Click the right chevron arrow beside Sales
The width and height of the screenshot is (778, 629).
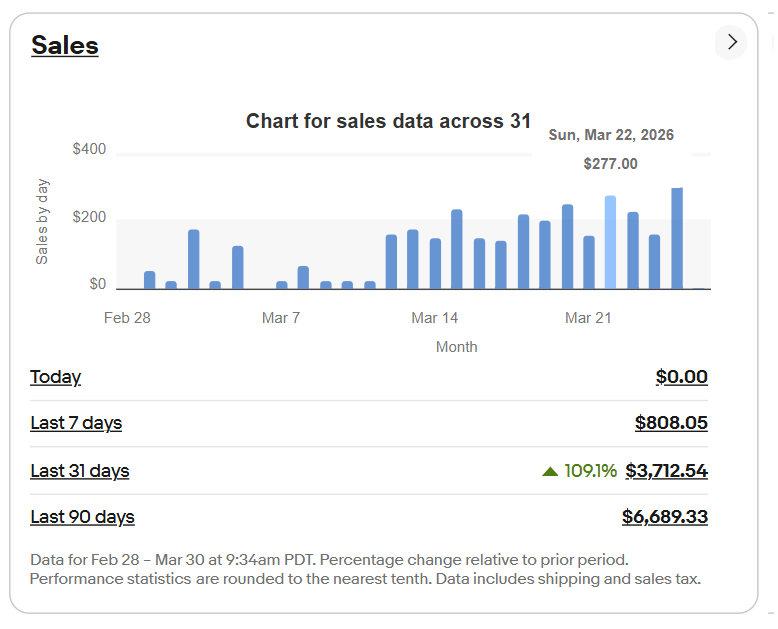pyautogui.click(x=731, y=42)
